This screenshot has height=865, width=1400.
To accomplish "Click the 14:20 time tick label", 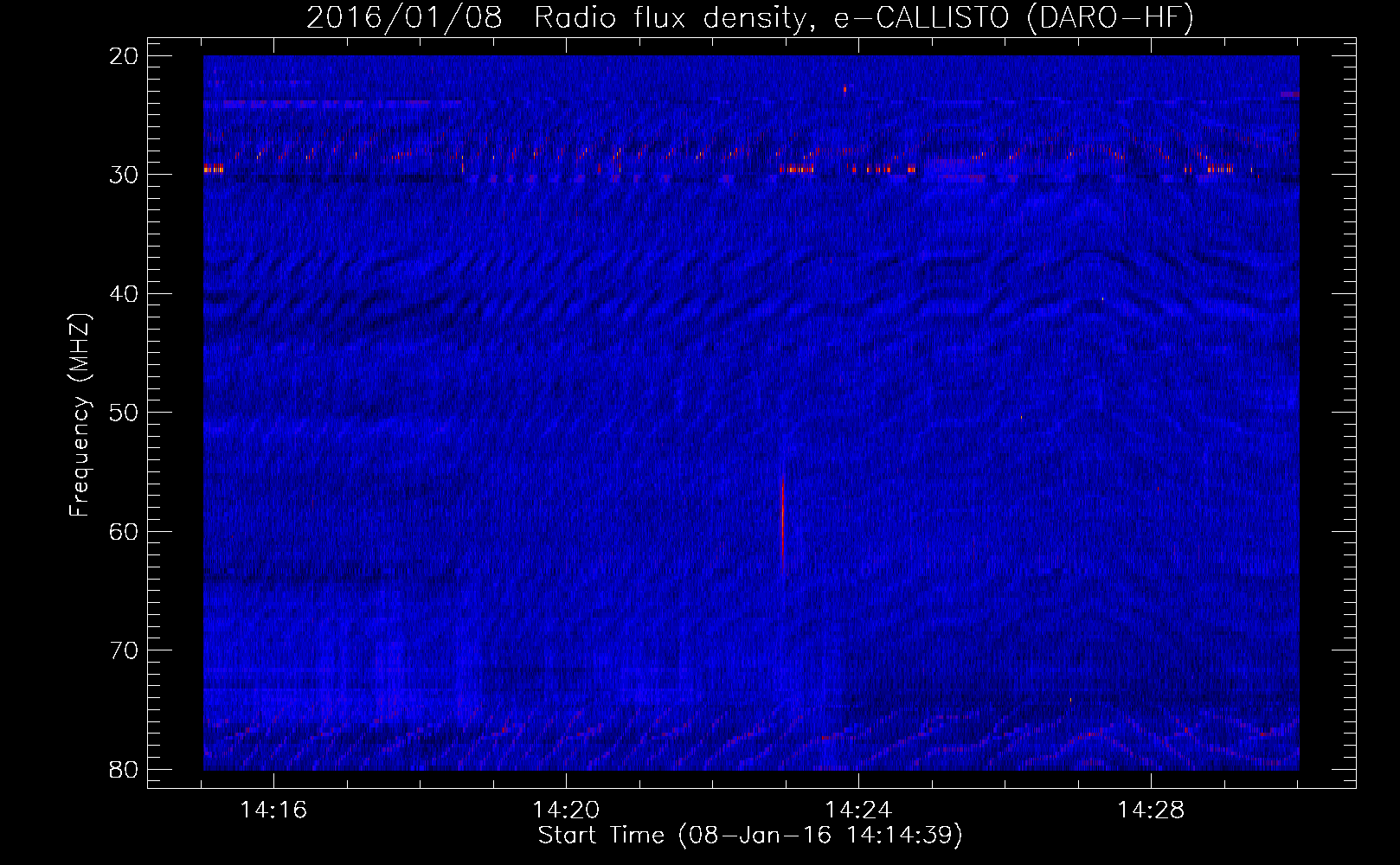I will pos(566,811).
